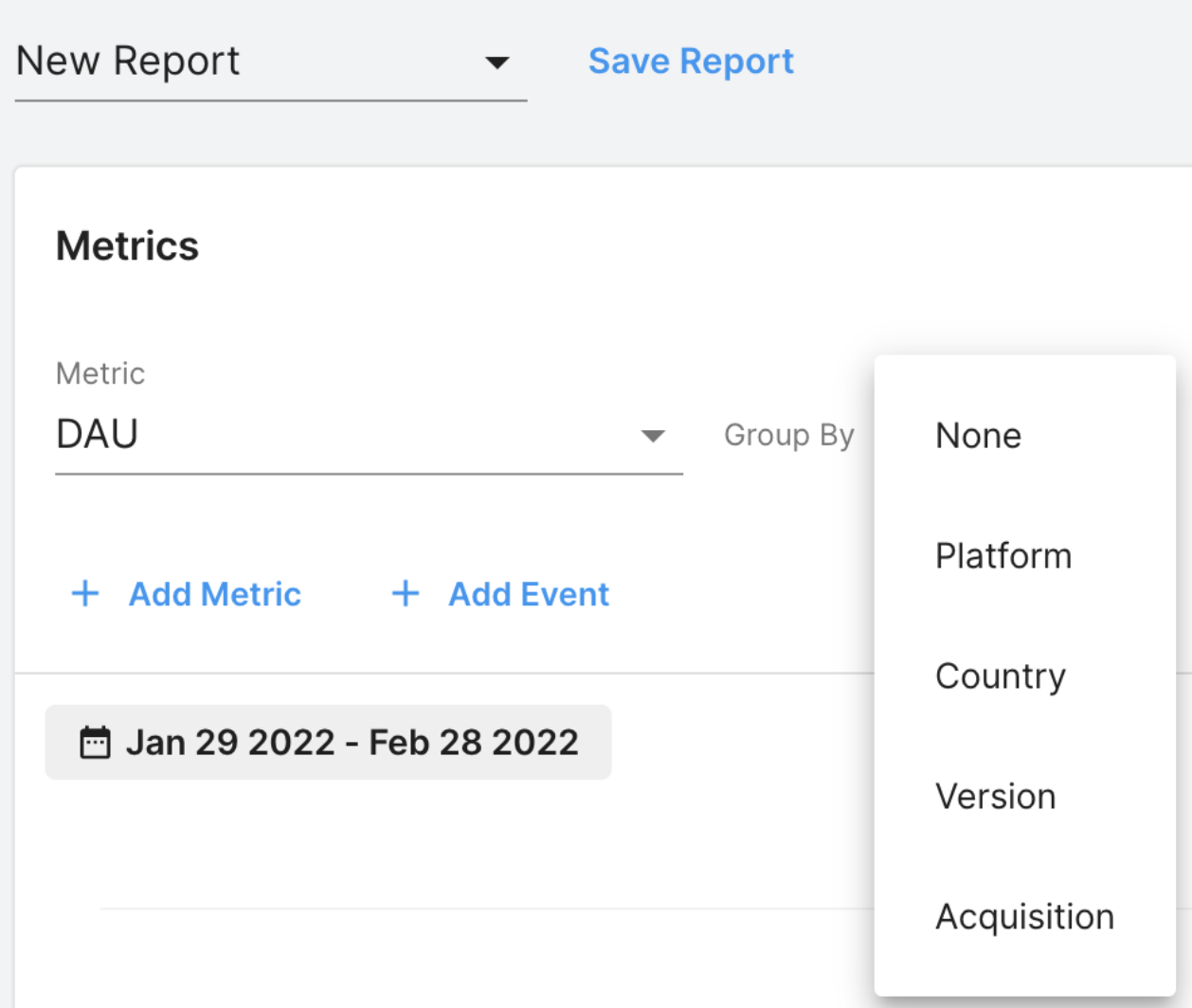The height and width of the screenshot is (1008, 1192).
Task: Click the calendar icon in date range
Action: point(95,743)
